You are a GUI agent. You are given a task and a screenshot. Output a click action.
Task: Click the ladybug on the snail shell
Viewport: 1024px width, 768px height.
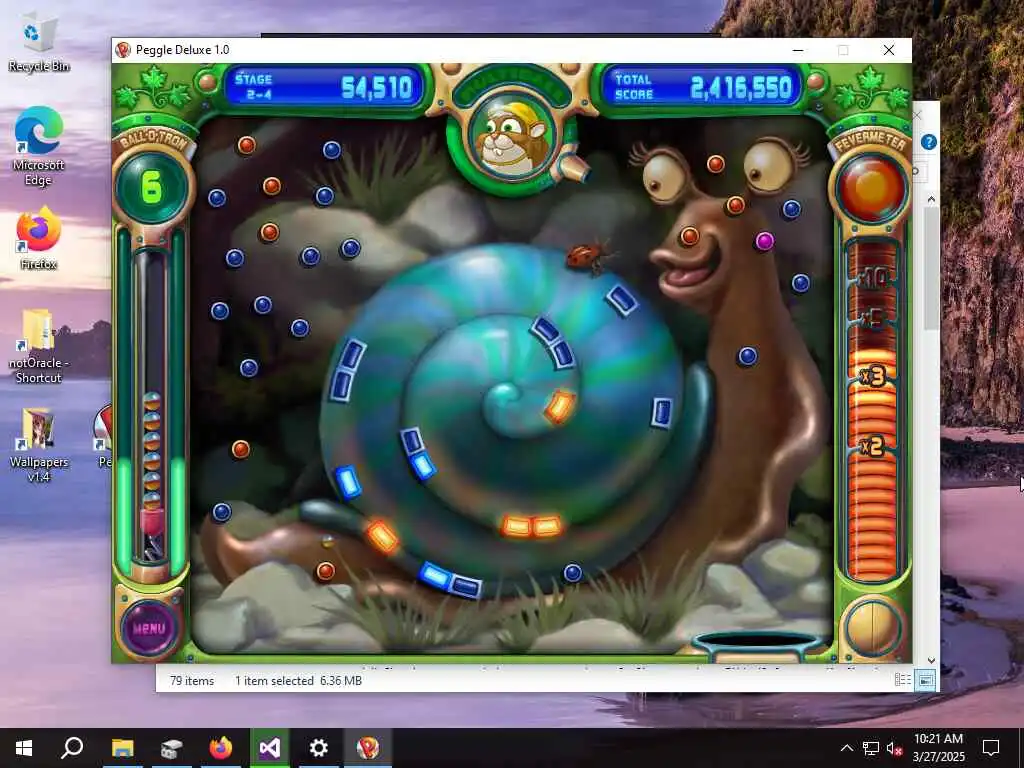coord(588,255)
